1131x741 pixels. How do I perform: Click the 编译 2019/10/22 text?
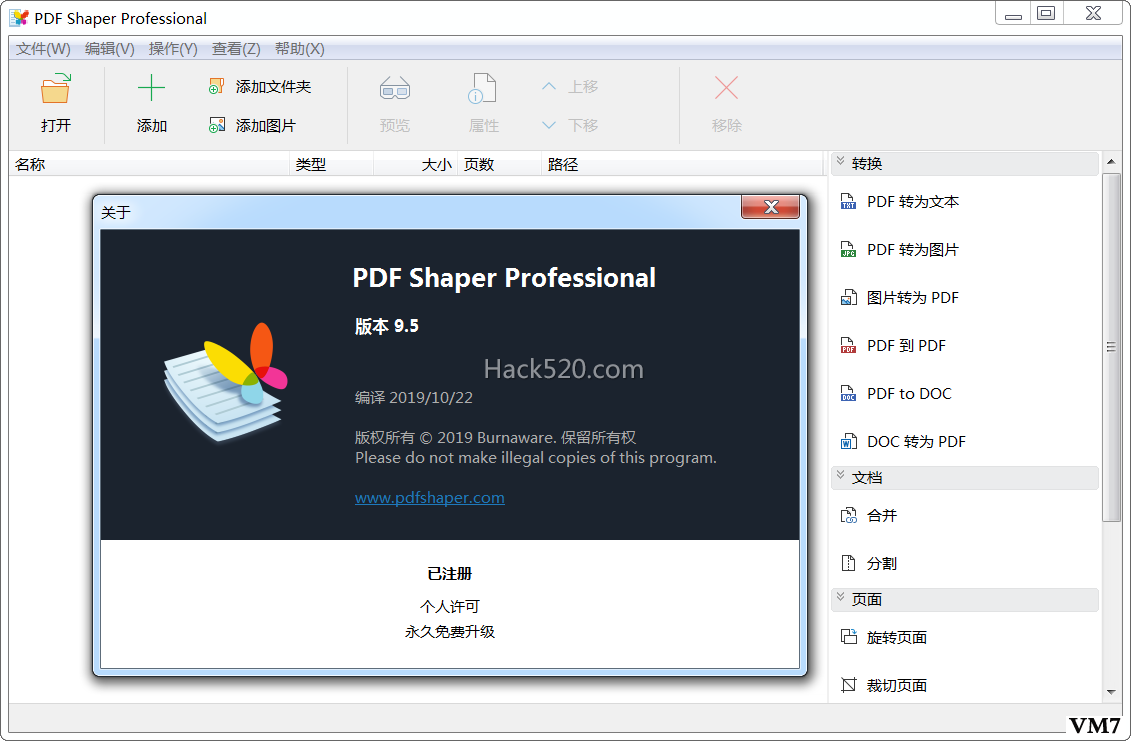coord(414,398)
